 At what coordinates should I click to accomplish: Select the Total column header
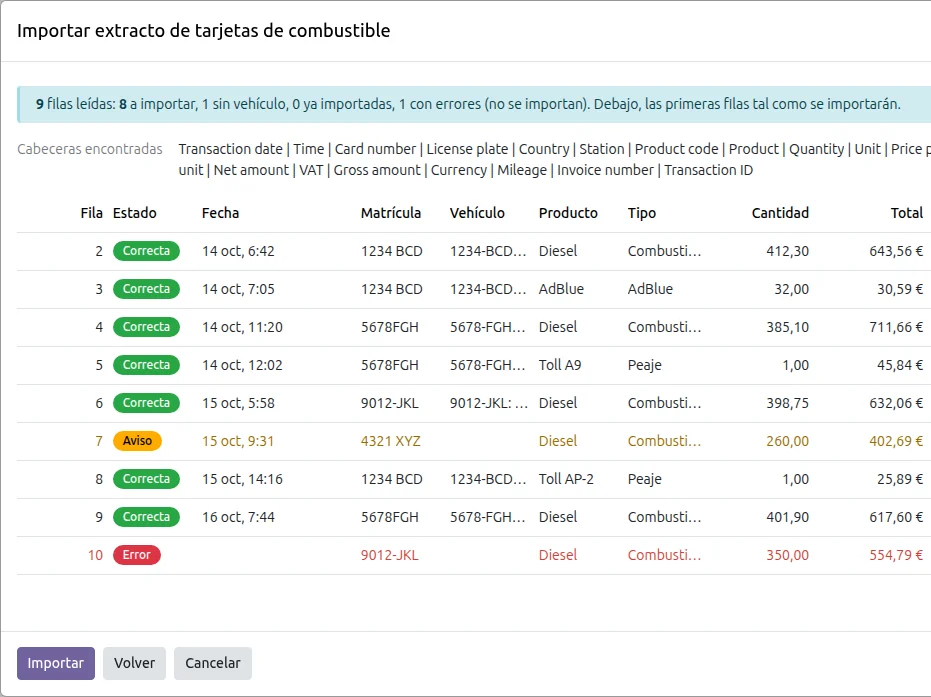(907, 213)
